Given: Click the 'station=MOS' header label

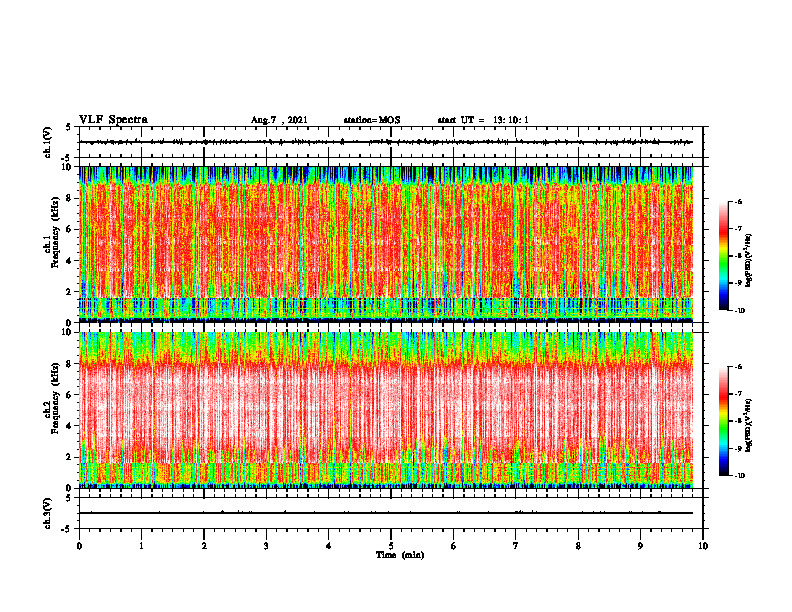Looking at the screenshot, I should tap(372, 120).
